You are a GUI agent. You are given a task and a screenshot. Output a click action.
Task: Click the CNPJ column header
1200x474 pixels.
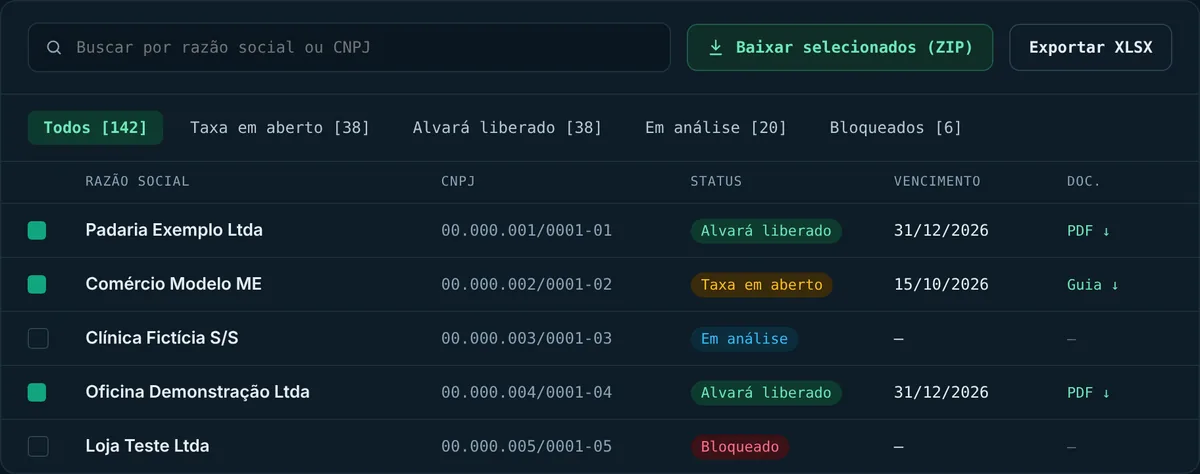458,181
